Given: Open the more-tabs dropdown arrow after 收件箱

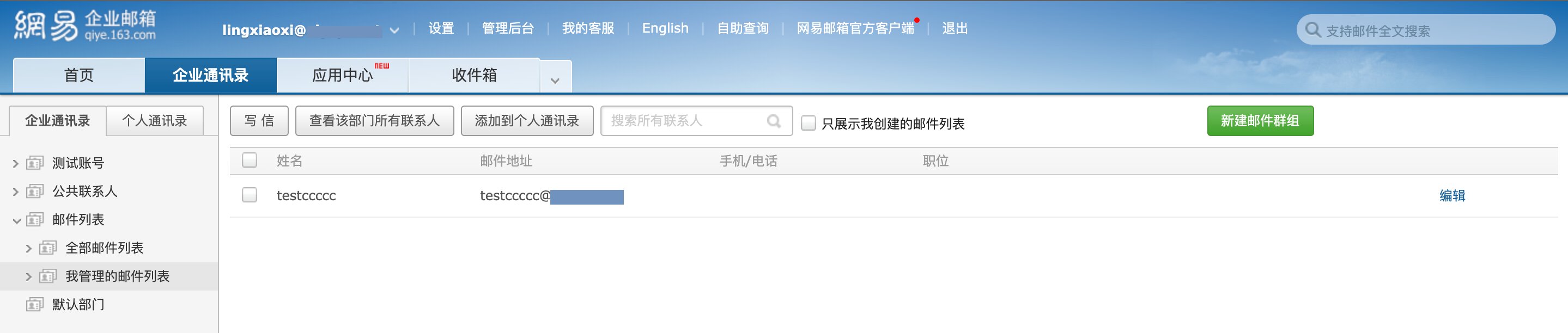Looking at the screenshot, I should tap(555, 80).
